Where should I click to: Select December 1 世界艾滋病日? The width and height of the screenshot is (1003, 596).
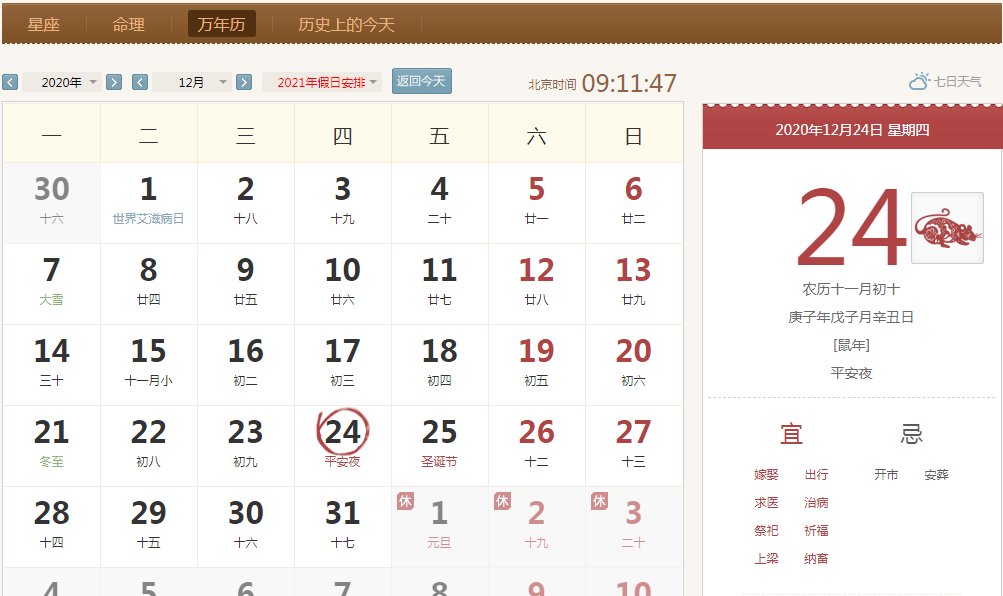click(x=148, y=203)
